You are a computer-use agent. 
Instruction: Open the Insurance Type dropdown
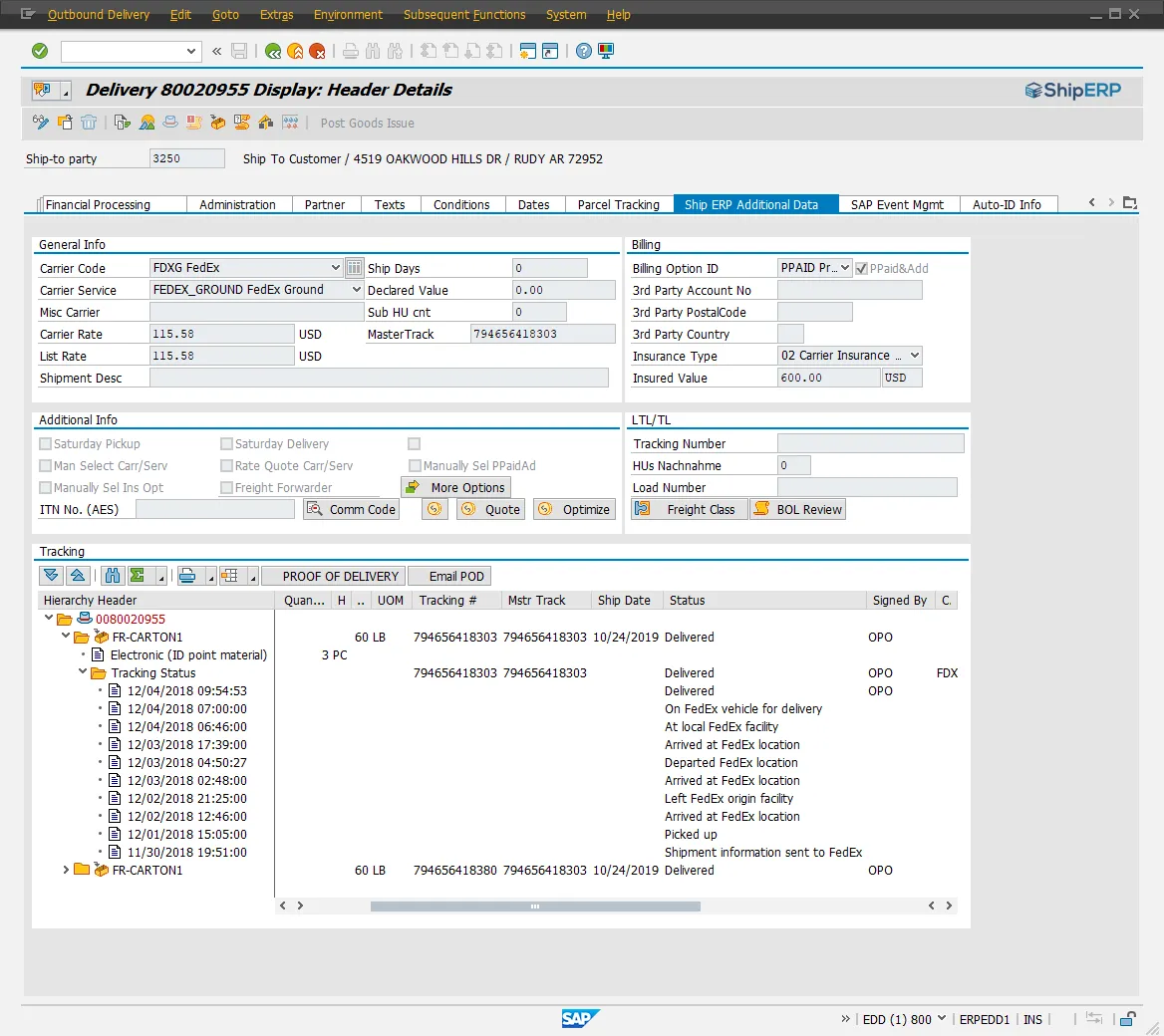click(x=914, y=356)
